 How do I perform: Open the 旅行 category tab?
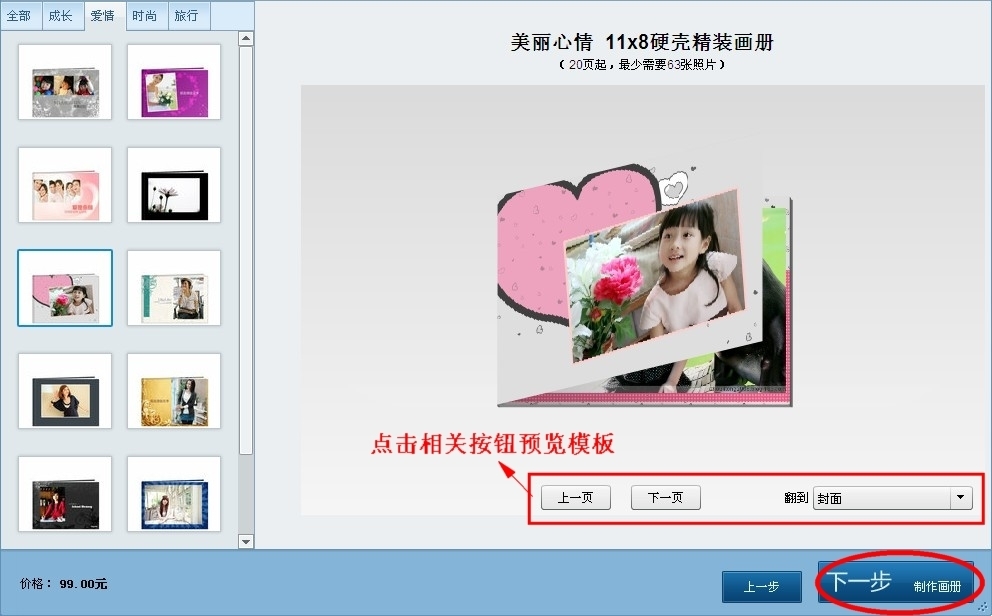187,16
